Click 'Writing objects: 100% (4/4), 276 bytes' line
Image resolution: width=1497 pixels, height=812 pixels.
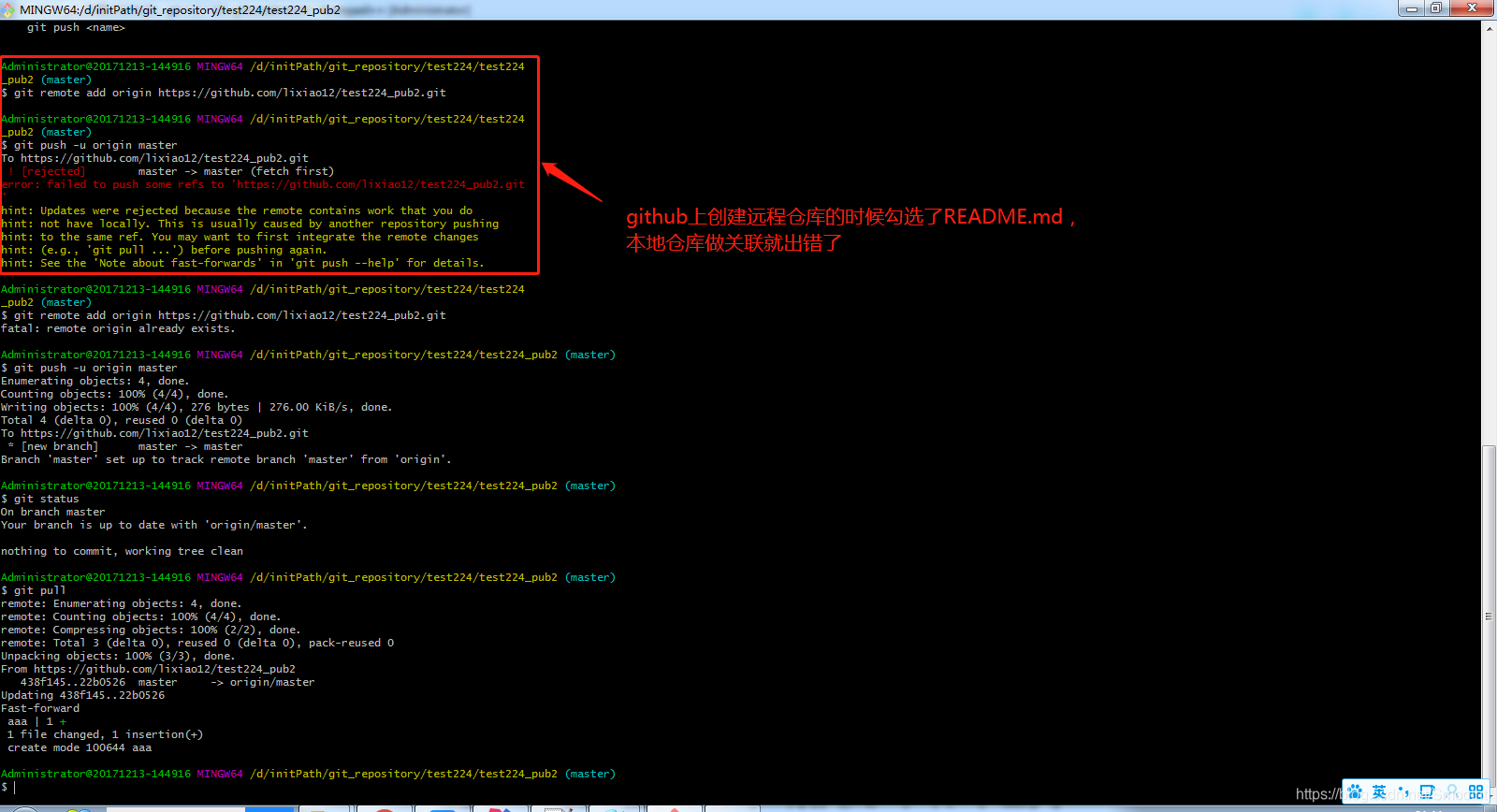point(196,407)
